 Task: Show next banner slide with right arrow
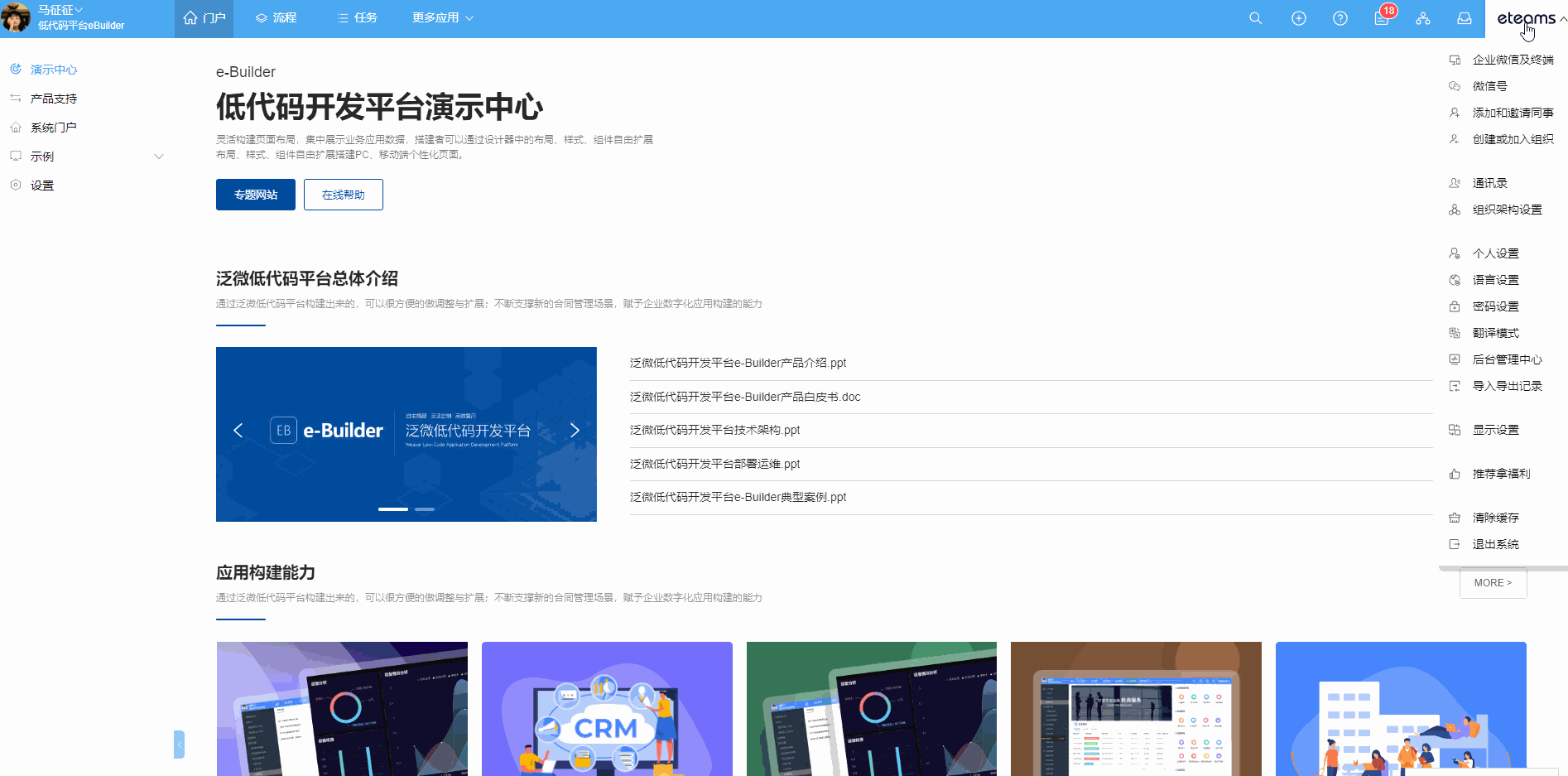tap(575, 430)
